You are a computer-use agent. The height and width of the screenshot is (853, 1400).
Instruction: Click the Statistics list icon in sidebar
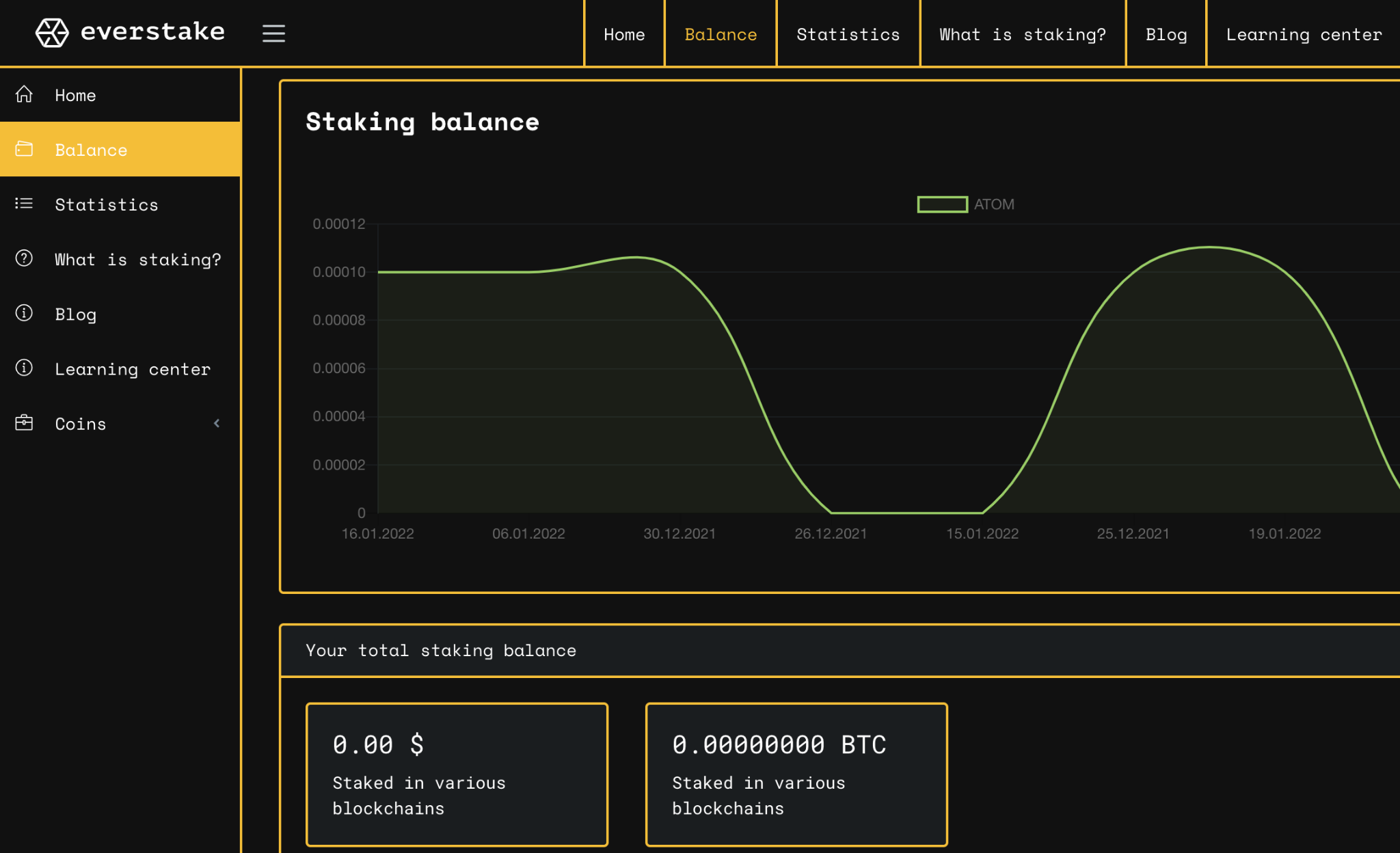tap(25, 204)
